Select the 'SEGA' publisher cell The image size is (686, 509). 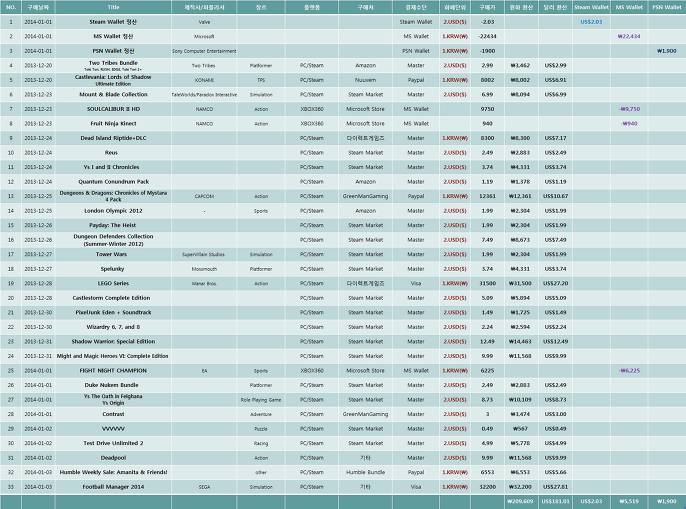click(x=204, y=487)
